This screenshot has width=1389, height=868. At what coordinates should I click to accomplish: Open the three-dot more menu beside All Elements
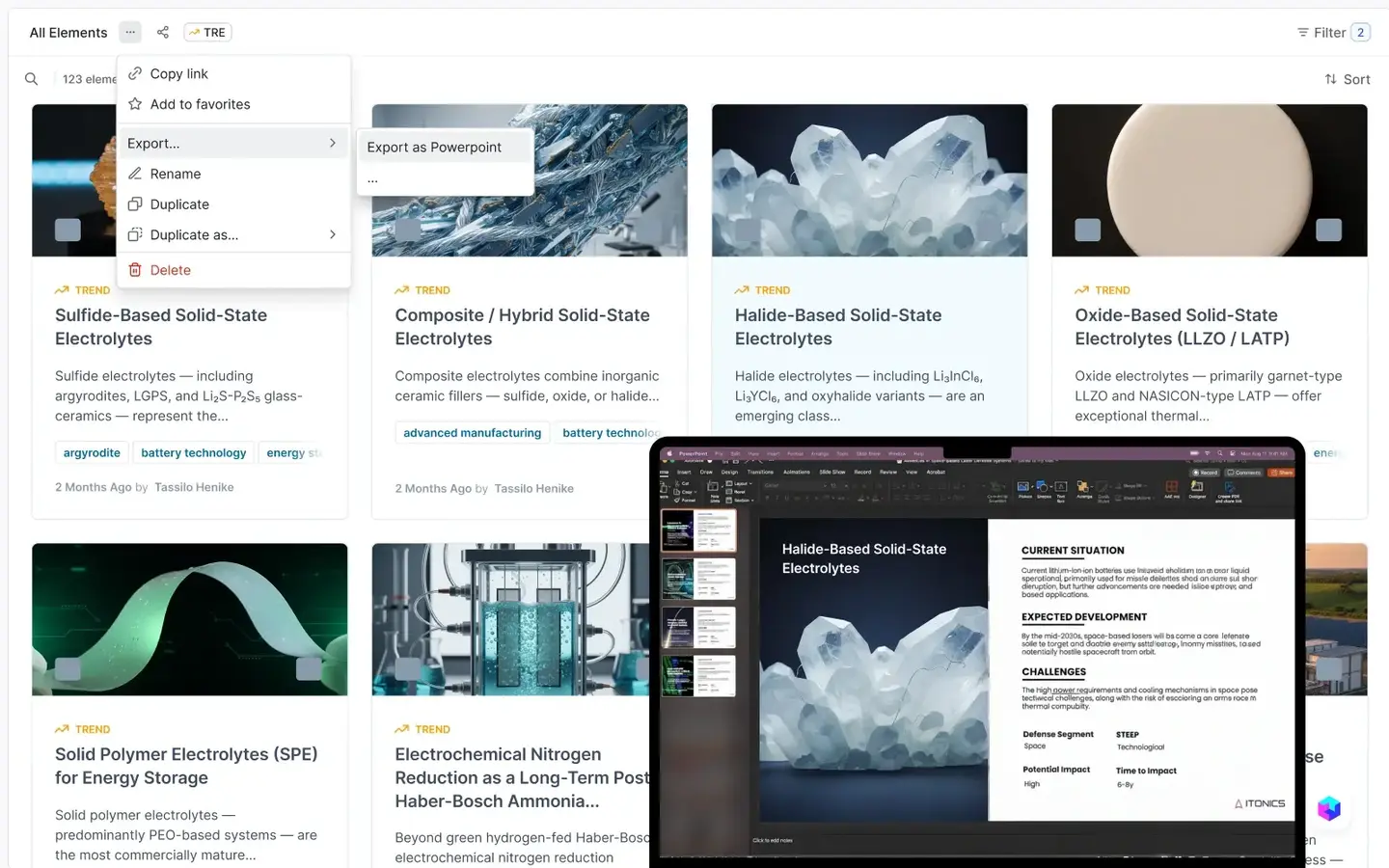coord(130,32)
